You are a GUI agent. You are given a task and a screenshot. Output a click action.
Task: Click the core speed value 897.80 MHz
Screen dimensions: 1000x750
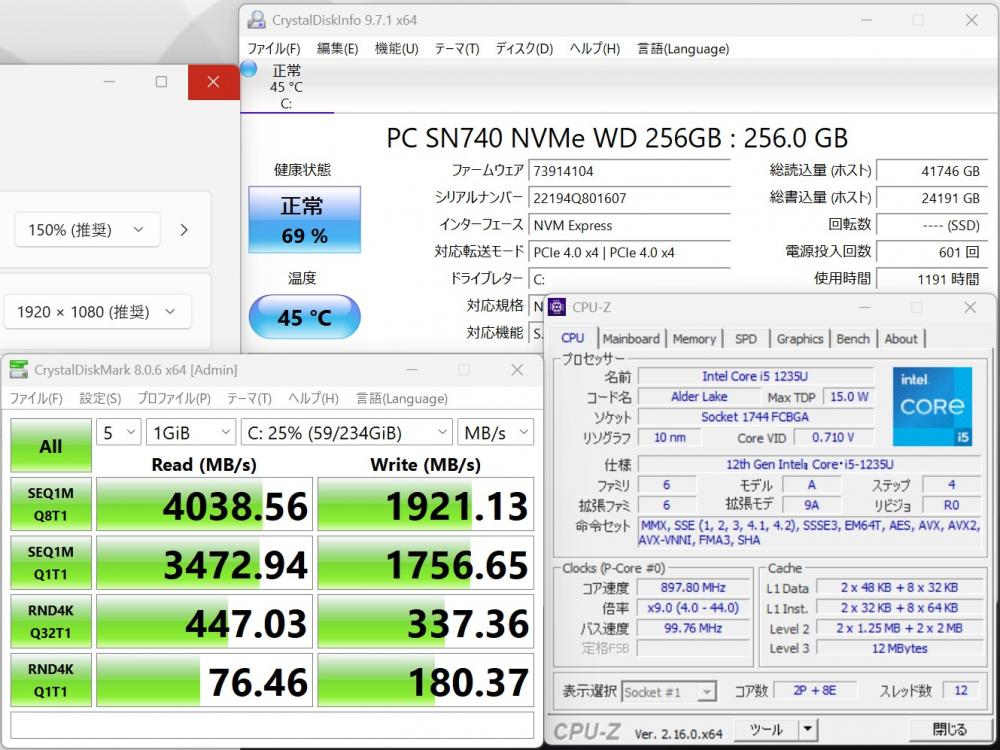point(693,587)
